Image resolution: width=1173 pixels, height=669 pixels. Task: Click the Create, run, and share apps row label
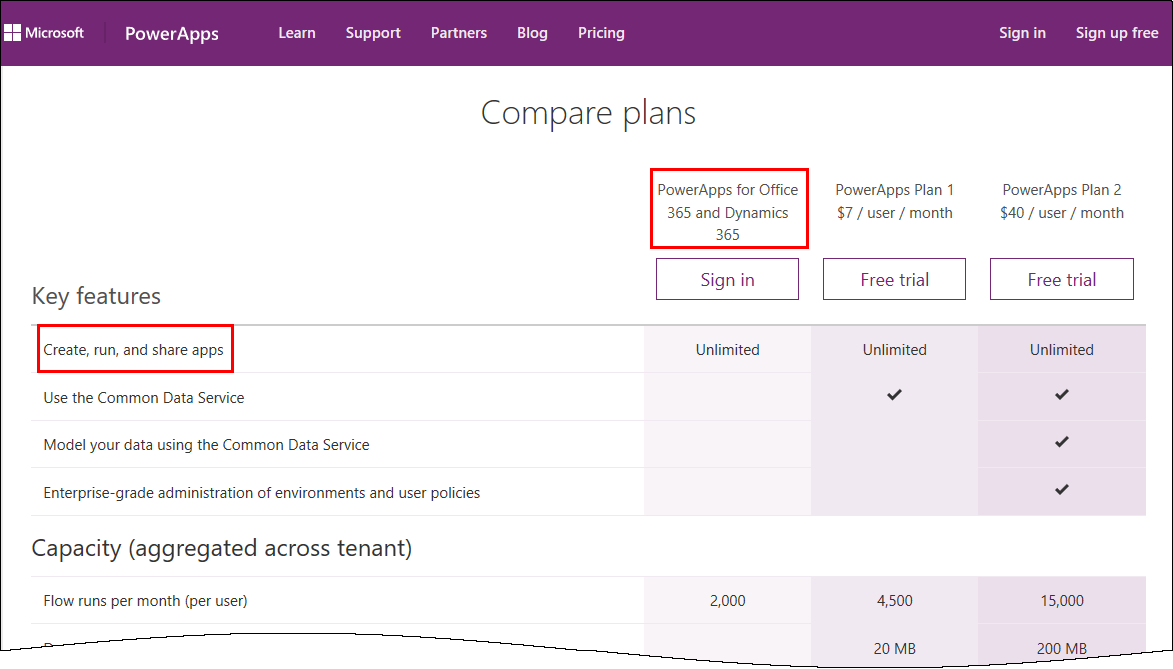point(133,349)
